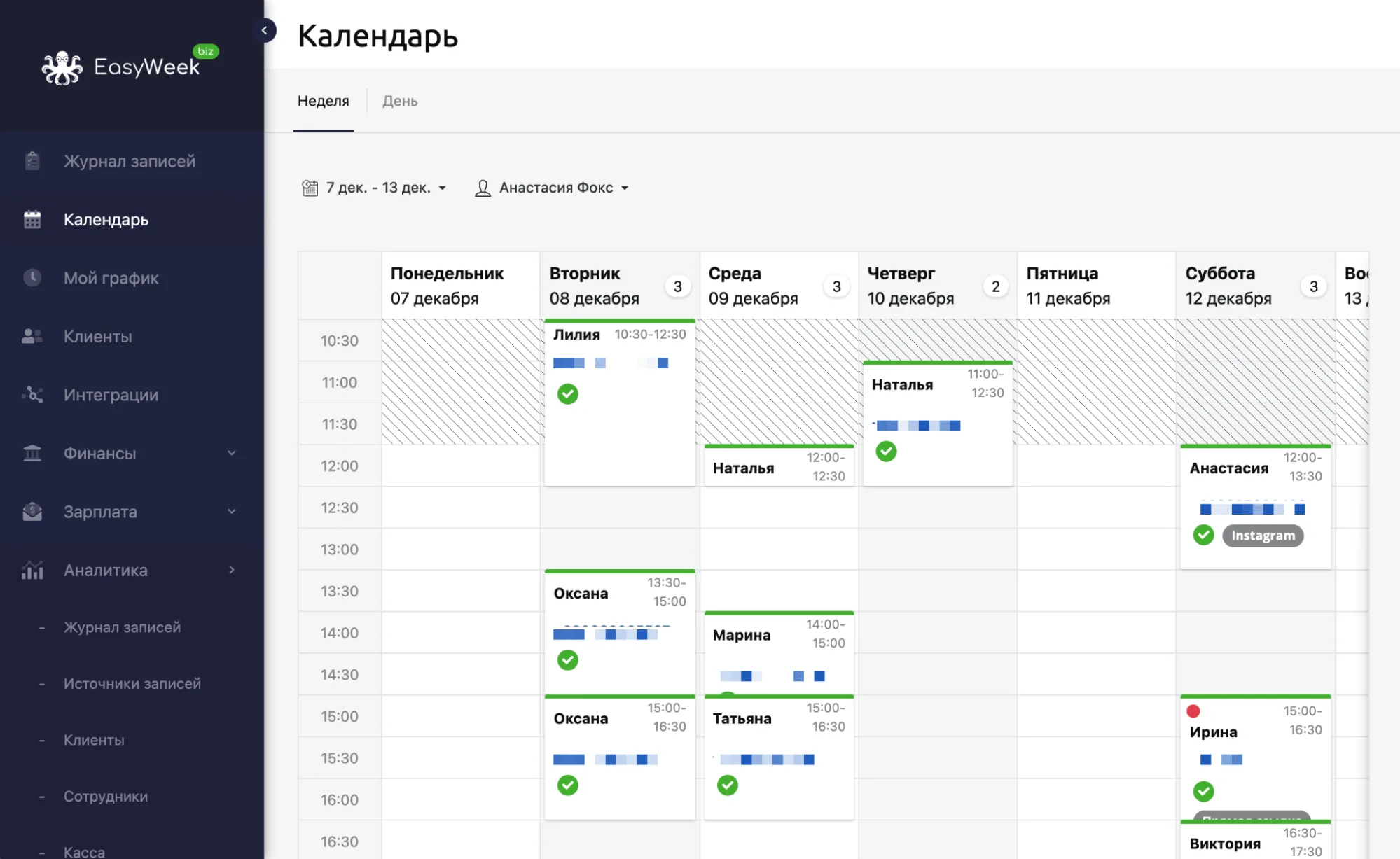1400x859 pixels.
Task: Switch to the День tab
Action: 400,101
